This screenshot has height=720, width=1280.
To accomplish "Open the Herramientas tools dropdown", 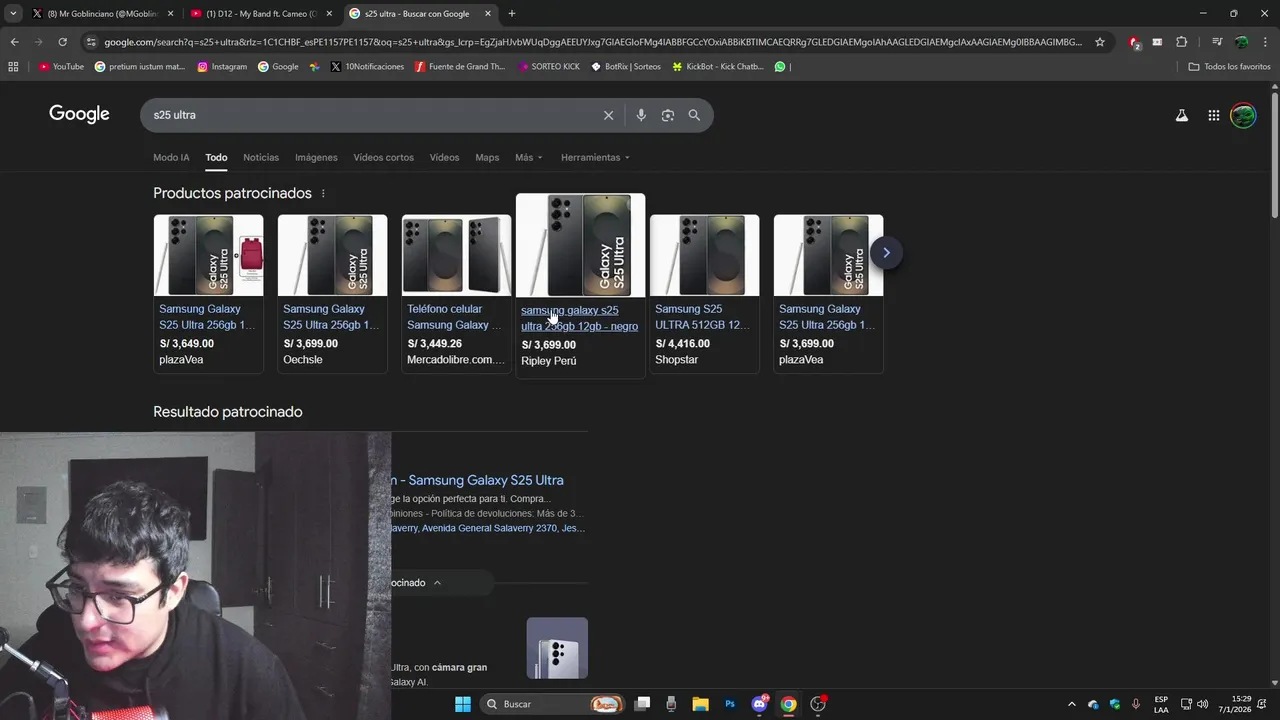I will [x=596, y=157].
